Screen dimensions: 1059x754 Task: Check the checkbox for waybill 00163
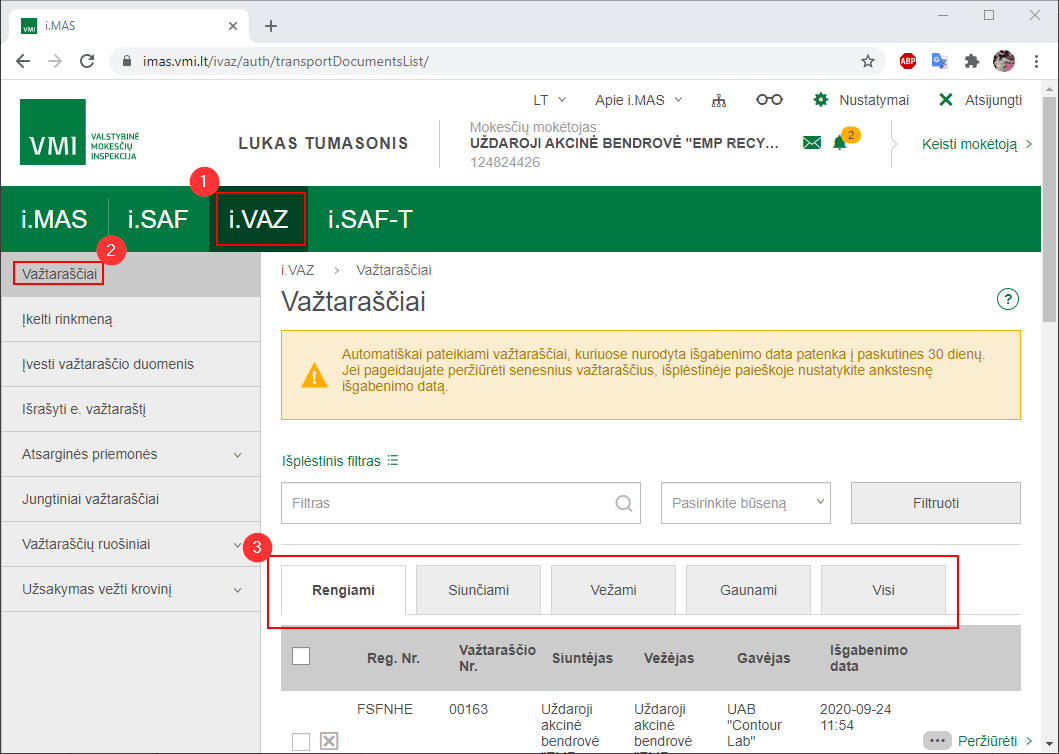click(301, 741)
